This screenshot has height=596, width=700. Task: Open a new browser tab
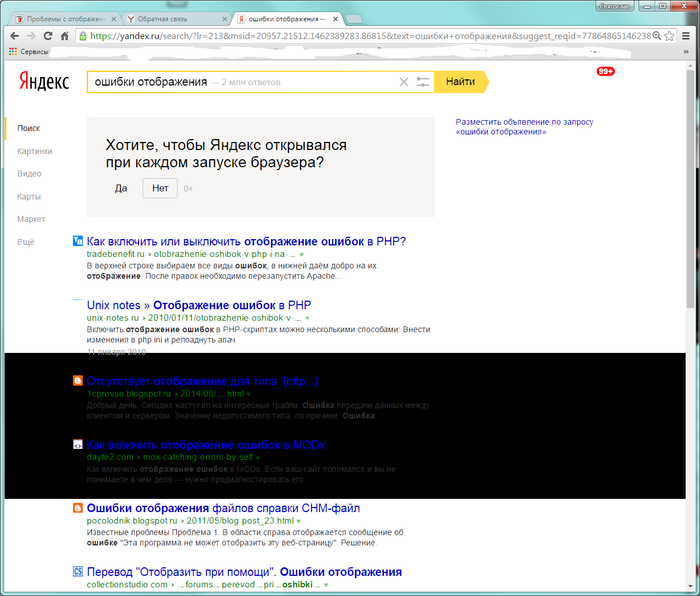354,19
